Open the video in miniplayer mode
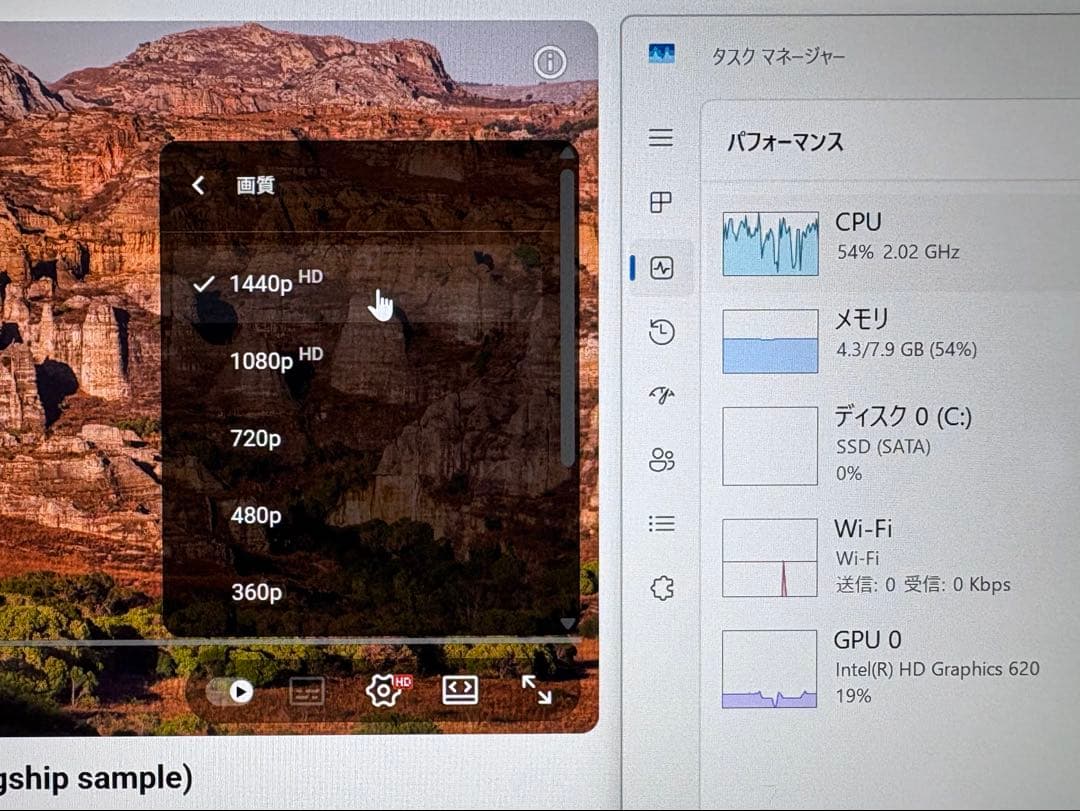This screenshot has width=1080, height=811. click(458, 690)
